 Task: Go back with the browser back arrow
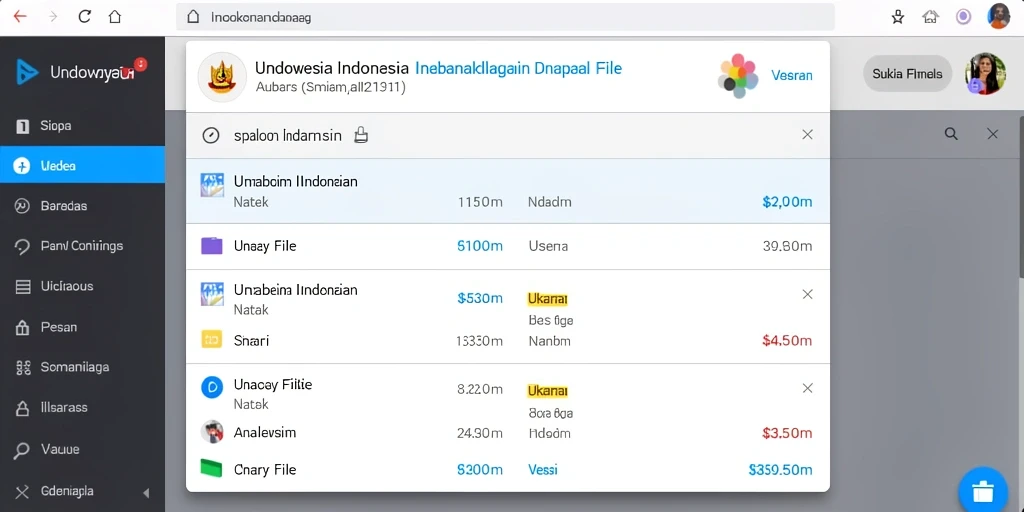[x=20, y=17]
